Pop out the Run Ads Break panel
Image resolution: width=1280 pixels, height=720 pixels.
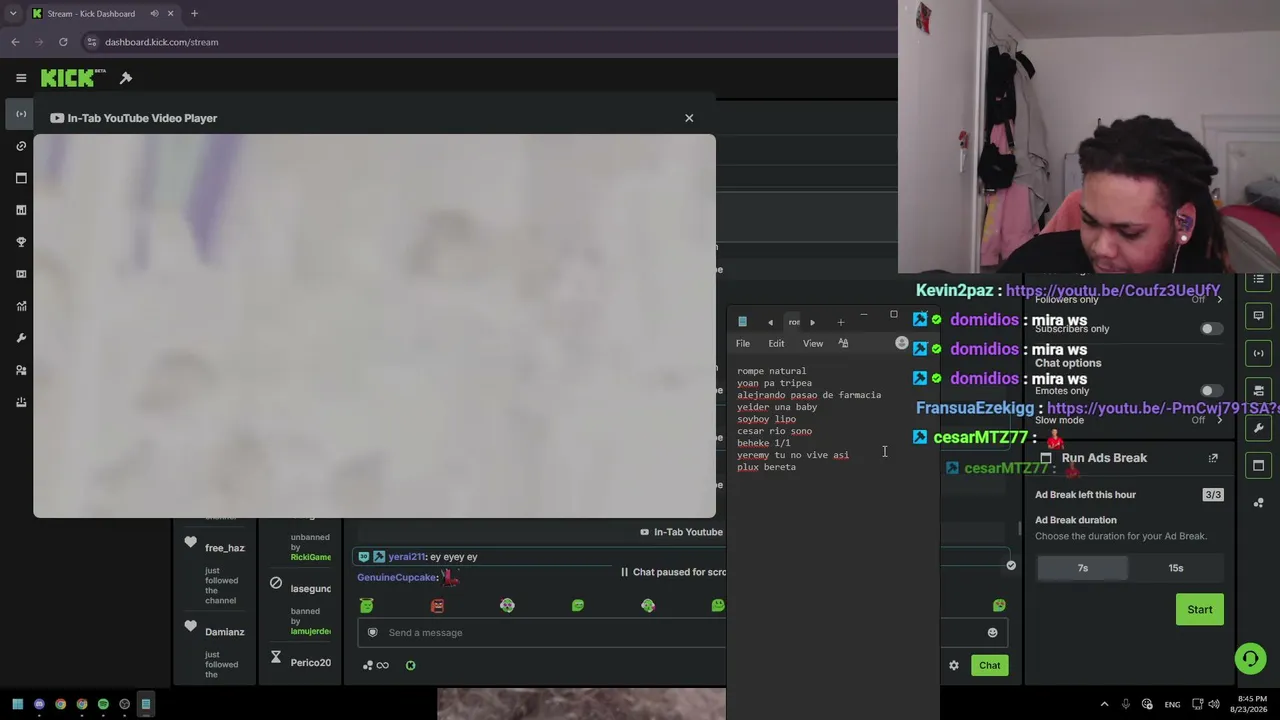1213,458
